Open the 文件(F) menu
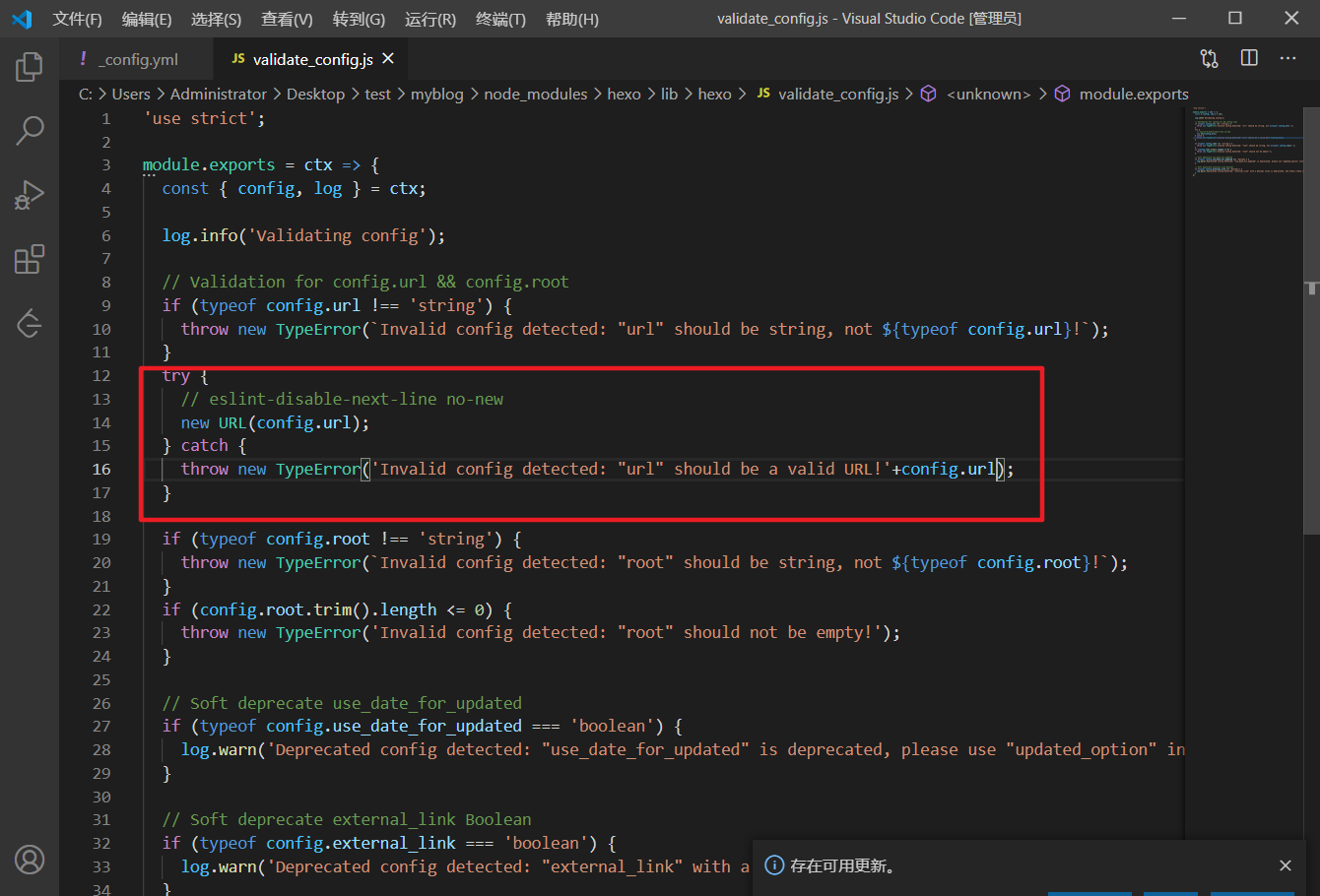 (x=77, y=19)
